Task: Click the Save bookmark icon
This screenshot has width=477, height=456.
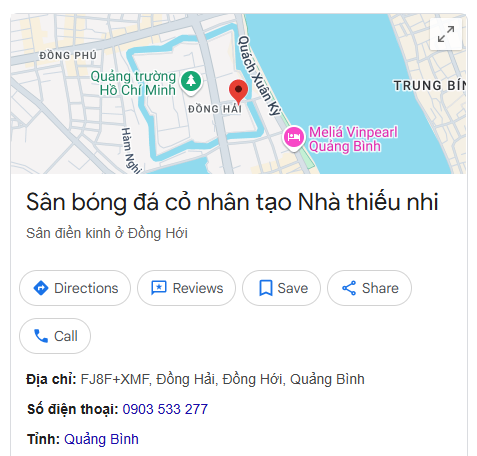Action: [266, 288]
